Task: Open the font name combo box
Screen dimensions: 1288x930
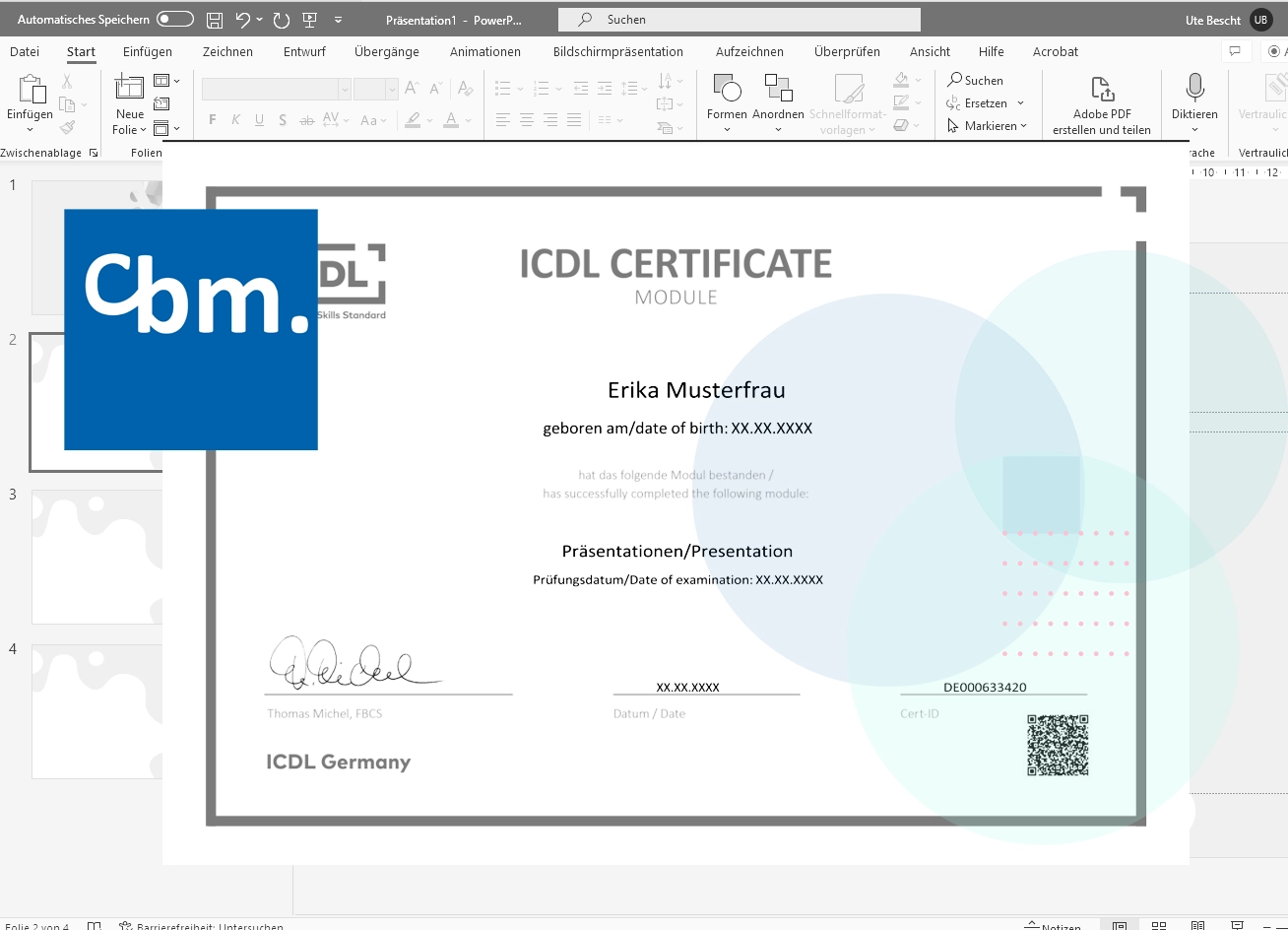Action: (x=277, y=90)
